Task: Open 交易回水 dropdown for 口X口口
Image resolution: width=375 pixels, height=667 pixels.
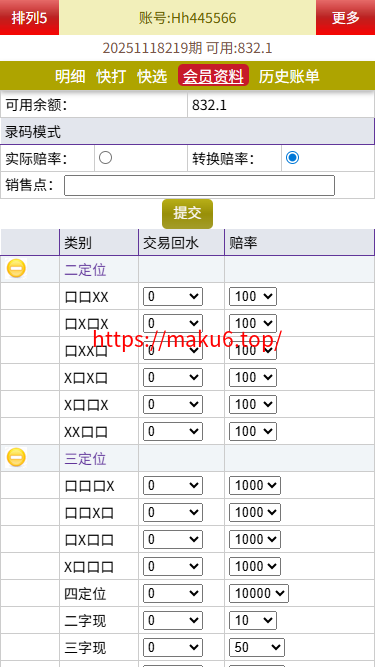Action: click(x=173, y=539)
